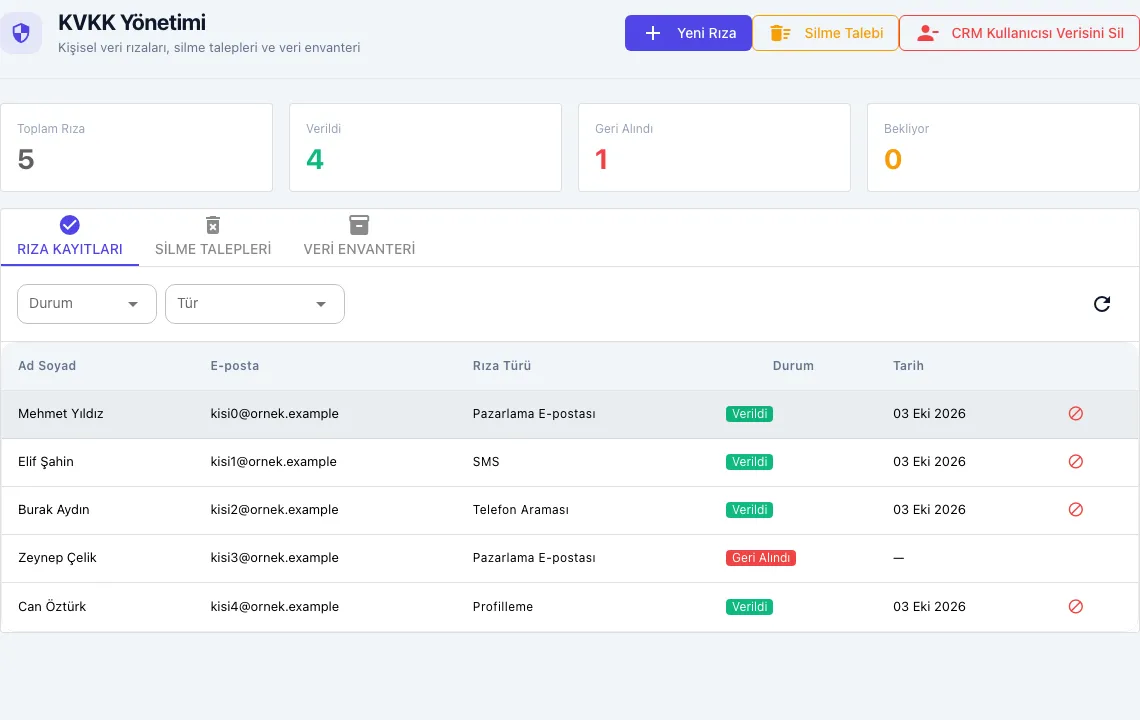Screen dimensions: 1140x720
Task: Click email kisi0@ornek.example
Action: pos(275,414)
